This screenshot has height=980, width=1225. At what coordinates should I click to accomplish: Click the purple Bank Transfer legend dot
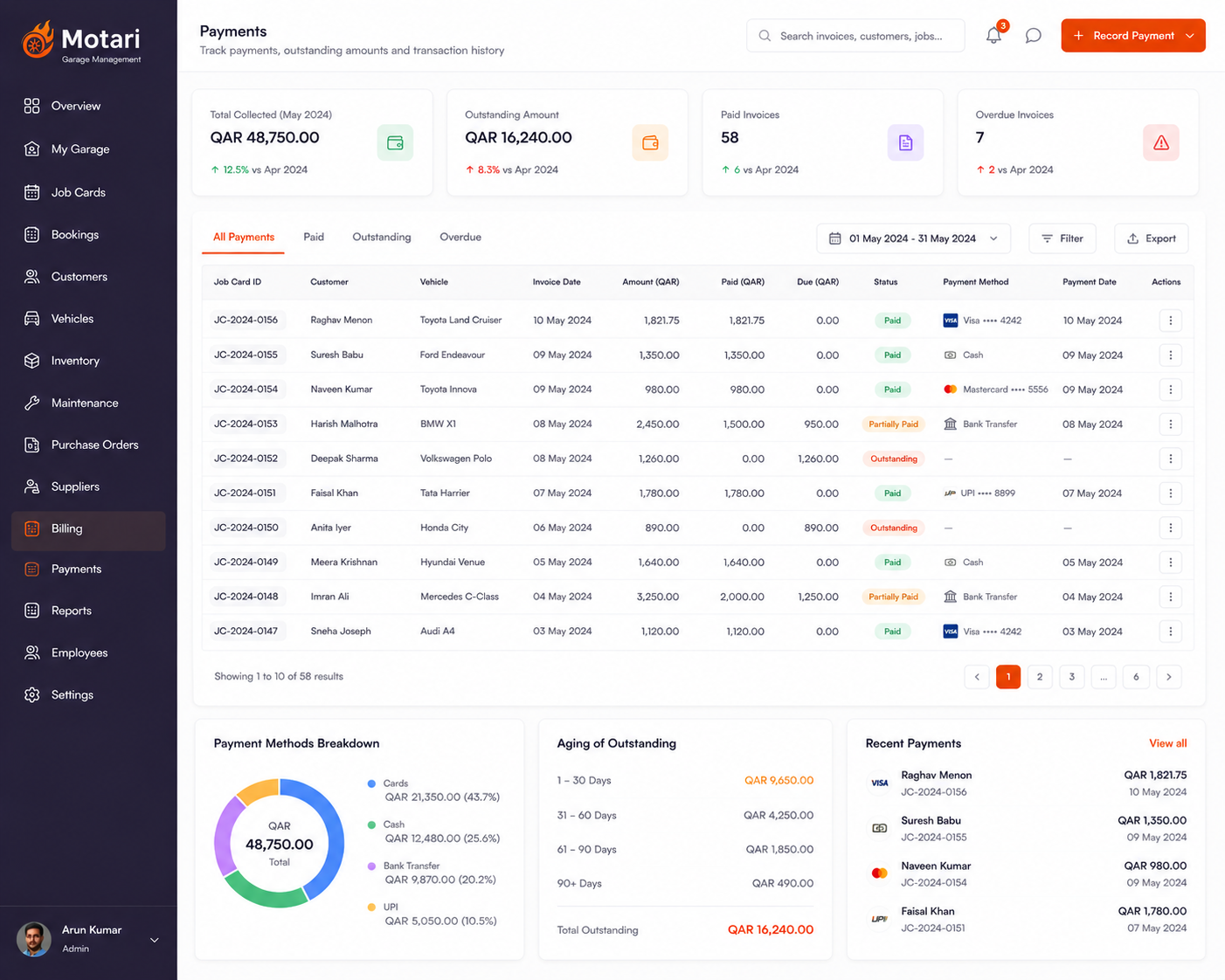[x=371, y=866]
